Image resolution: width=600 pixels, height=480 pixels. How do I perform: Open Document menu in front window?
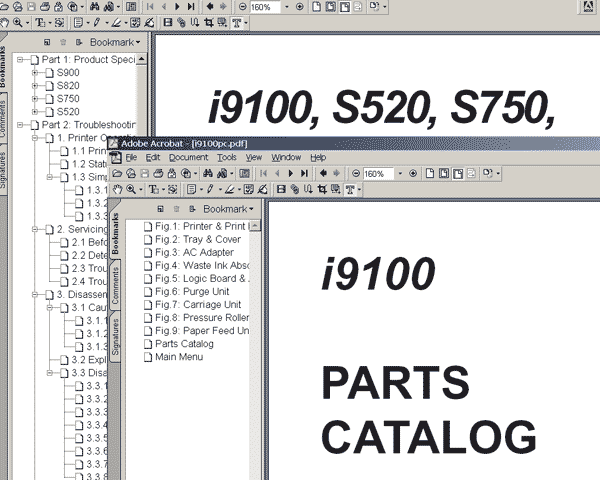pyautogui.click(x=189, y=157)
